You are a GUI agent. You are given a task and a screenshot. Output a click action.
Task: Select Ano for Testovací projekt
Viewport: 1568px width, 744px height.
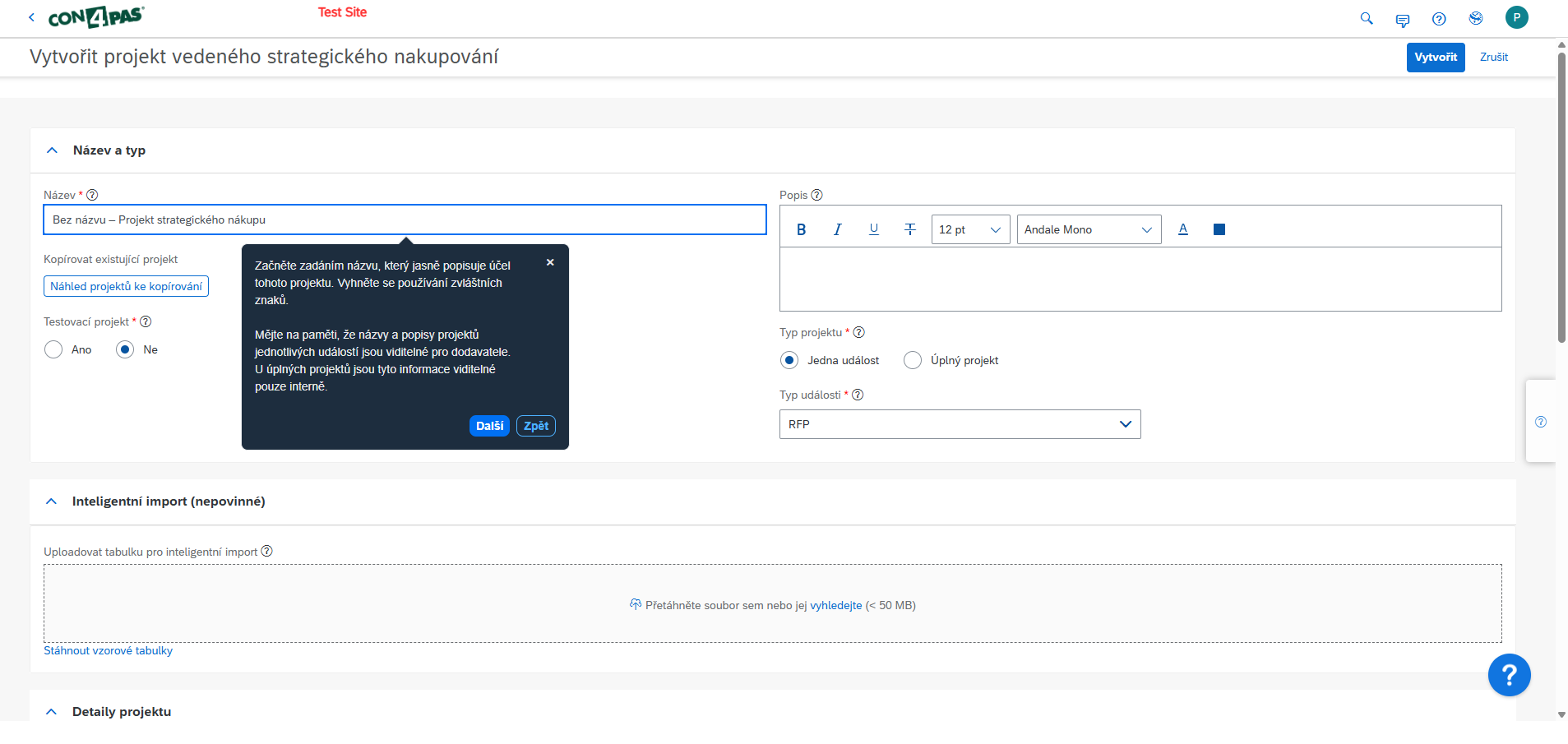(53, 349)
